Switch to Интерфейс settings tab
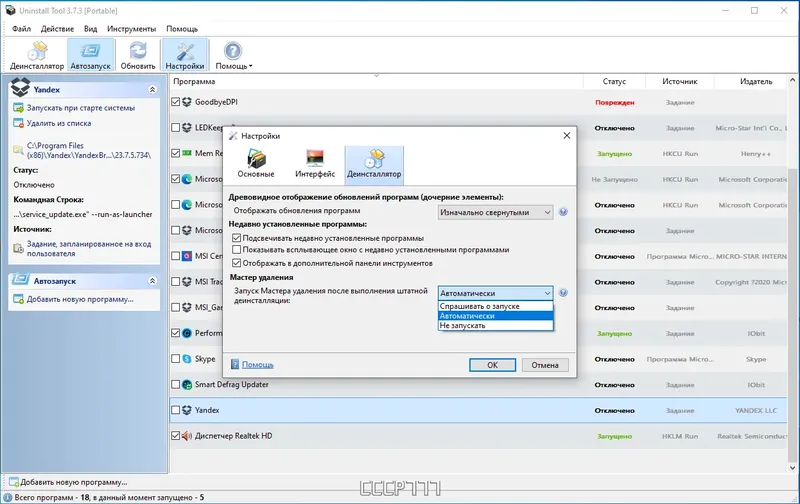Screen dimensions: 800x504 315,164
